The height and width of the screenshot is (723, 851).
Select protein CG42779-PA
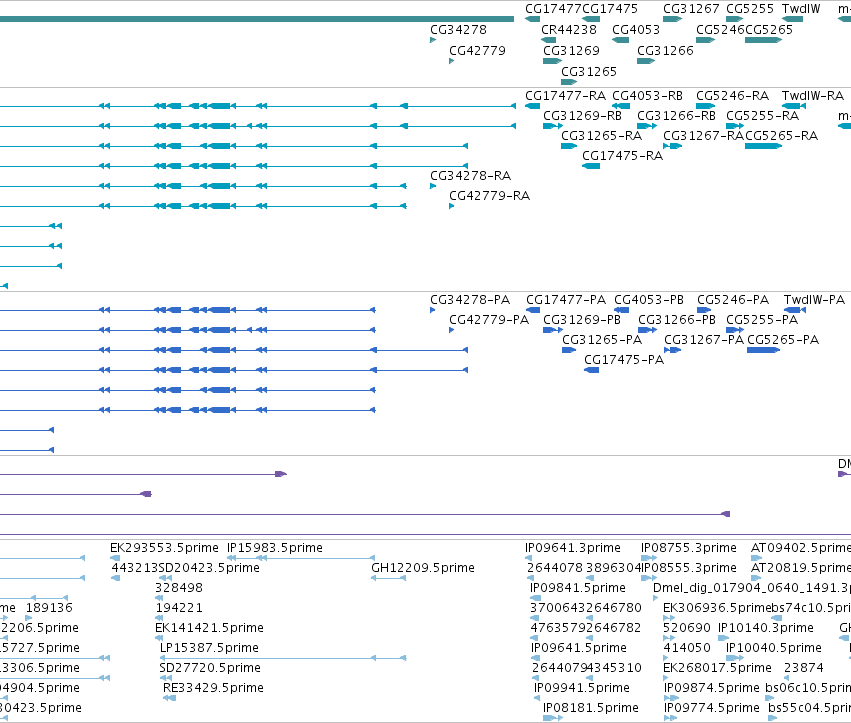(x=489, y=320)
